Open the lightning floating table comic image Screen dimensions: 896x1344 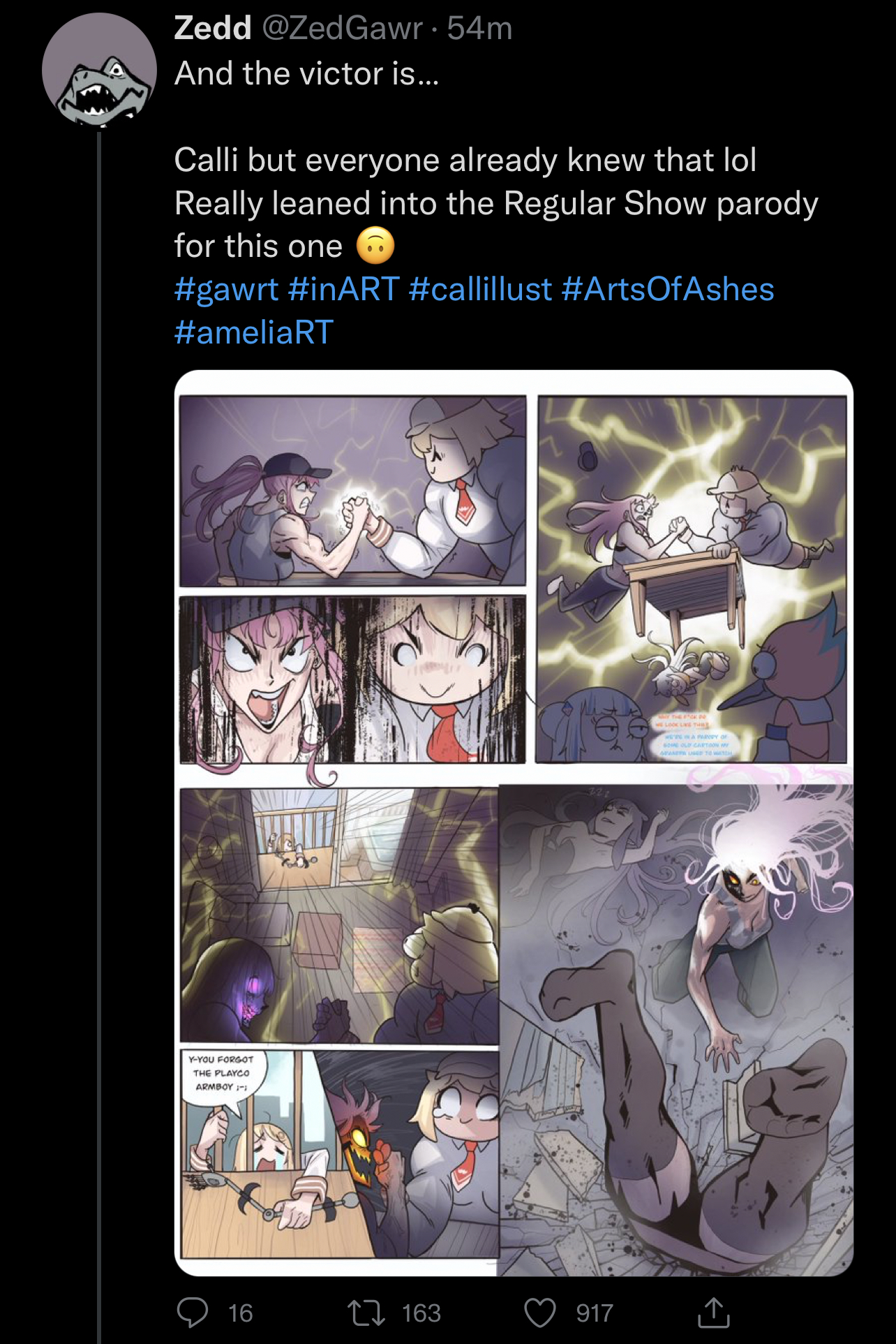[692, 579]
